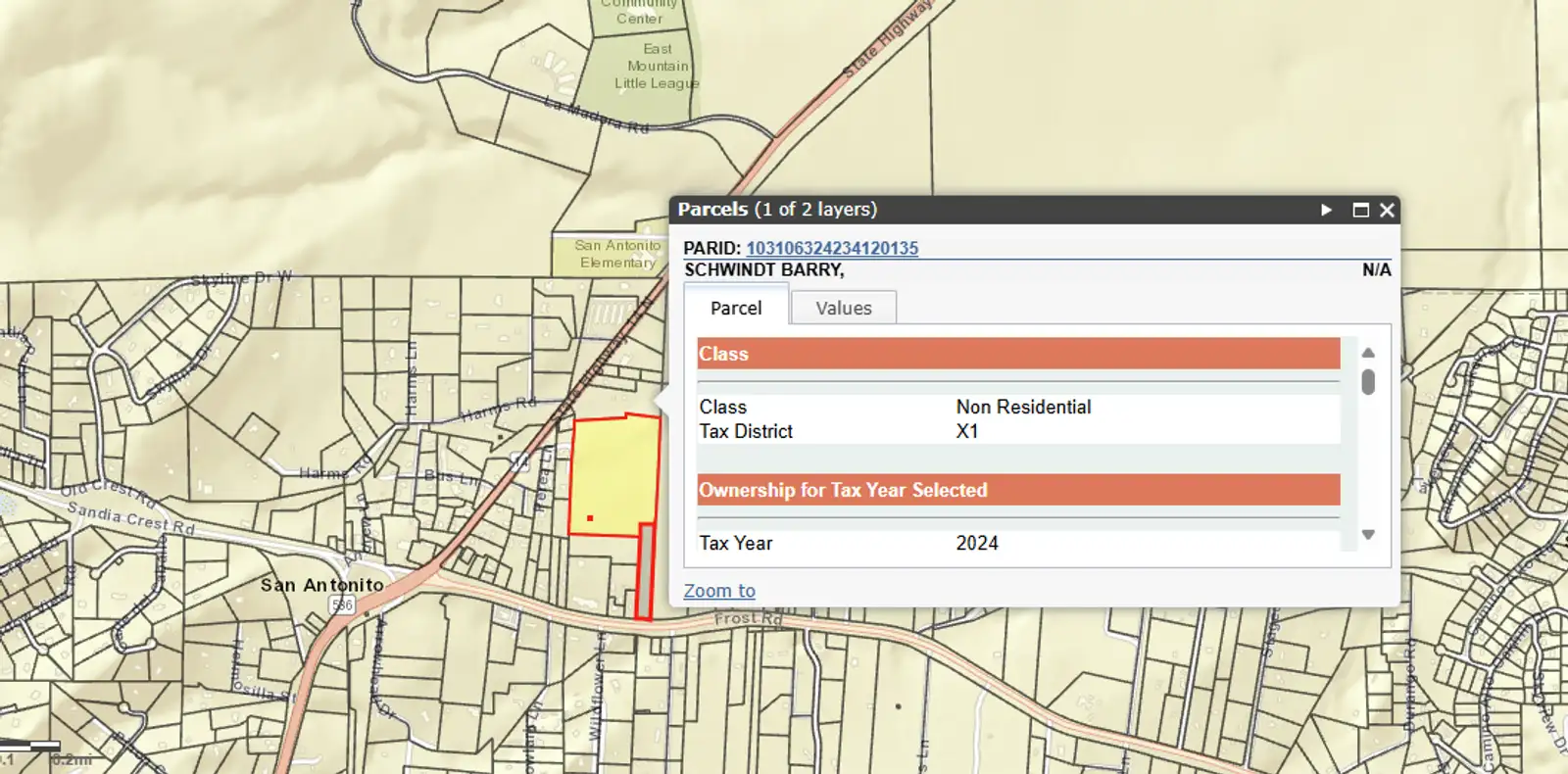Click scrollbar down arrow in popup
1568x774 pixels.
1368,535
